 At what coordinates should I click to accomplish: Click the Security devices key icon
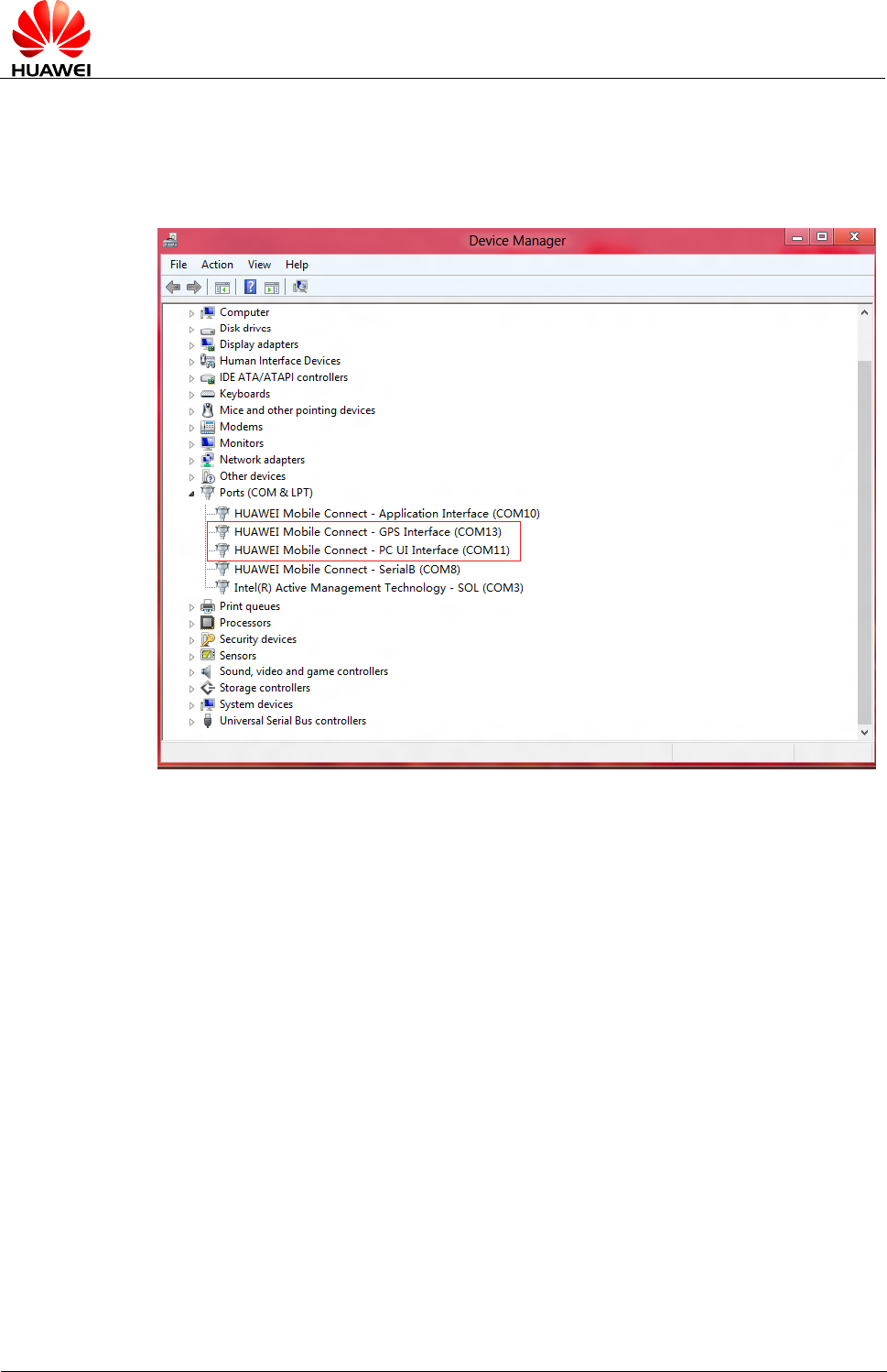208,639
